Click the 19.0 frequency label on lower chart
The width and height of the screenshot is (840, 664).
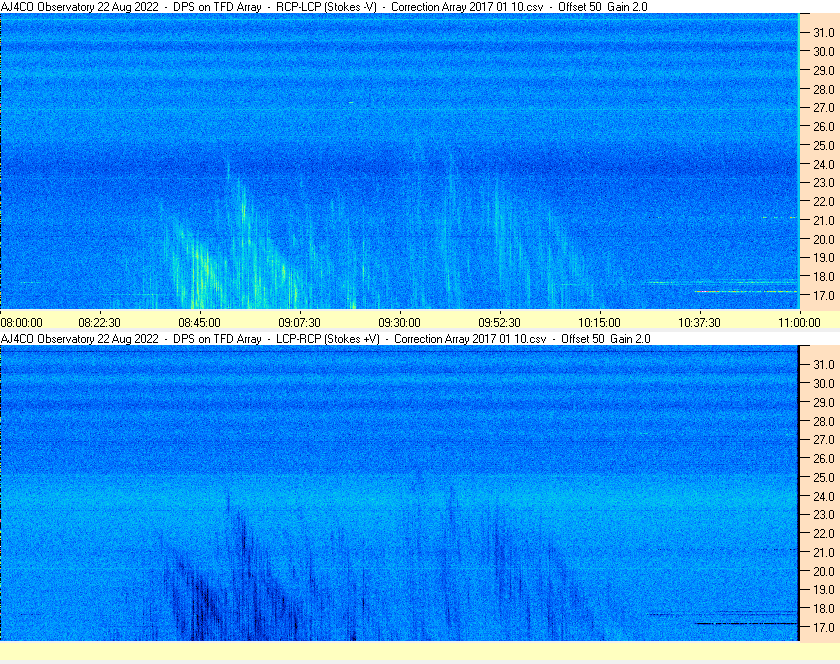[x=824, y=590]
